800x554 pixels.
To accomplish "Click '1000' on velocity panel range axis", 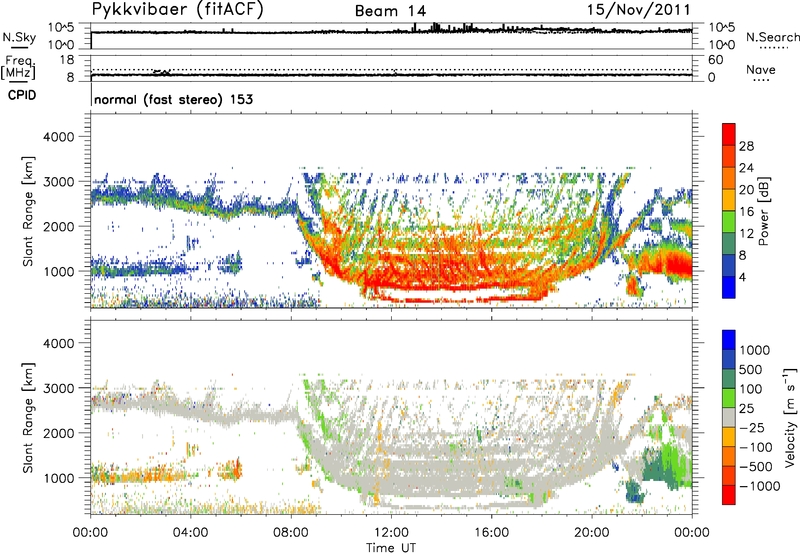I will tap(58, 478).
